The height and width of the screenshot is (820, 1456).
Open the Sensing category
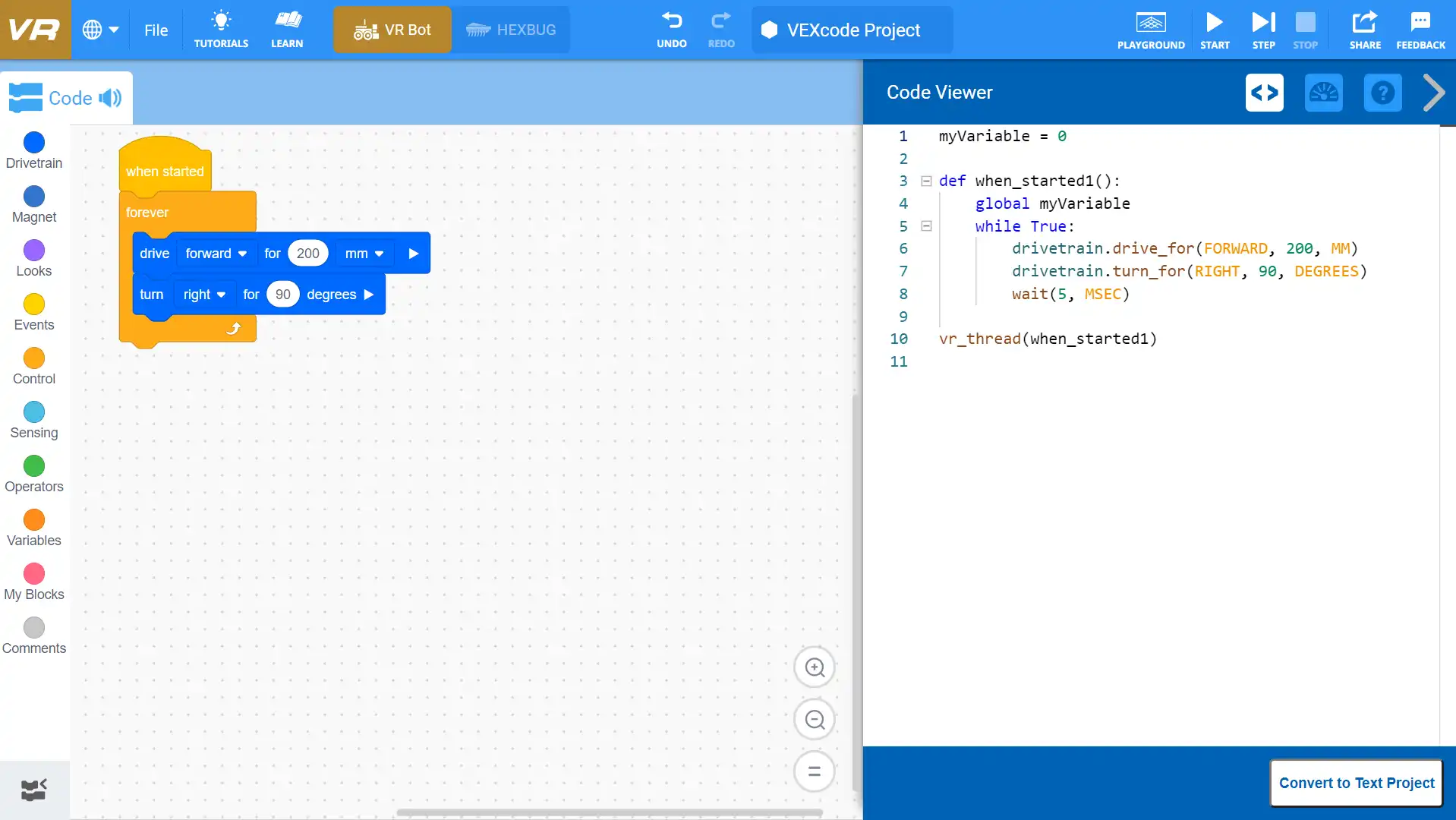(33, 420)
